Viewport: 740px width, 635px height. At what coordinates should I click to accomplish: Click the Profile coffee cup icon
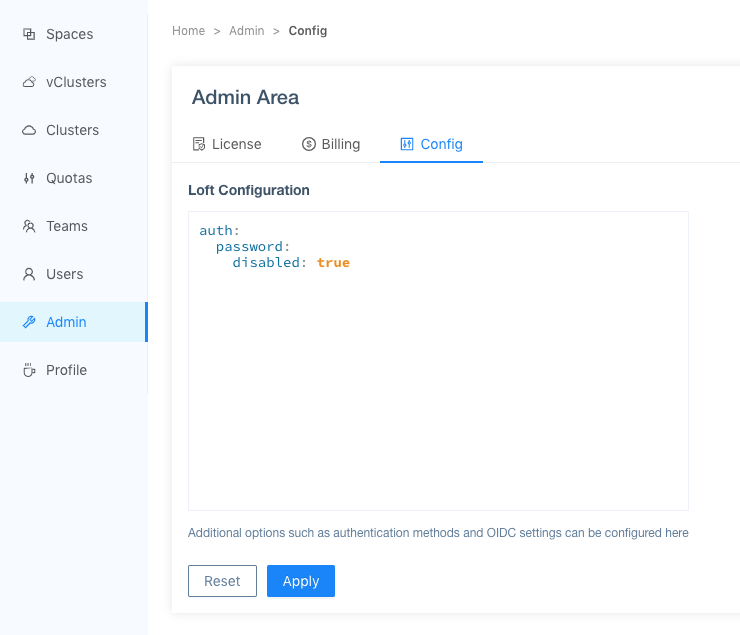(x=29, y=370)
